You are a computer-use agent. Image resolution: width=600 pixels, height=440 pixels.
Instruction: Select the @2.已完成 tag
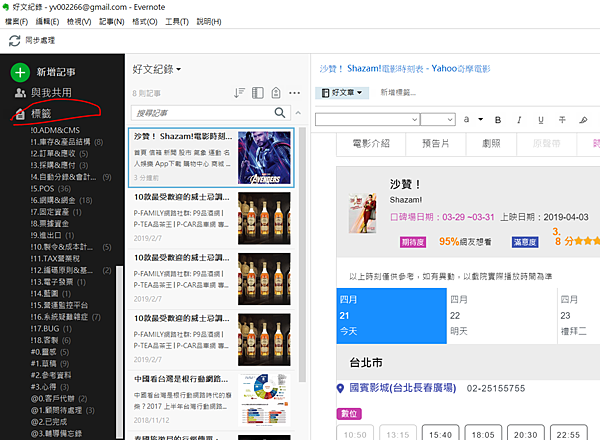49,422
